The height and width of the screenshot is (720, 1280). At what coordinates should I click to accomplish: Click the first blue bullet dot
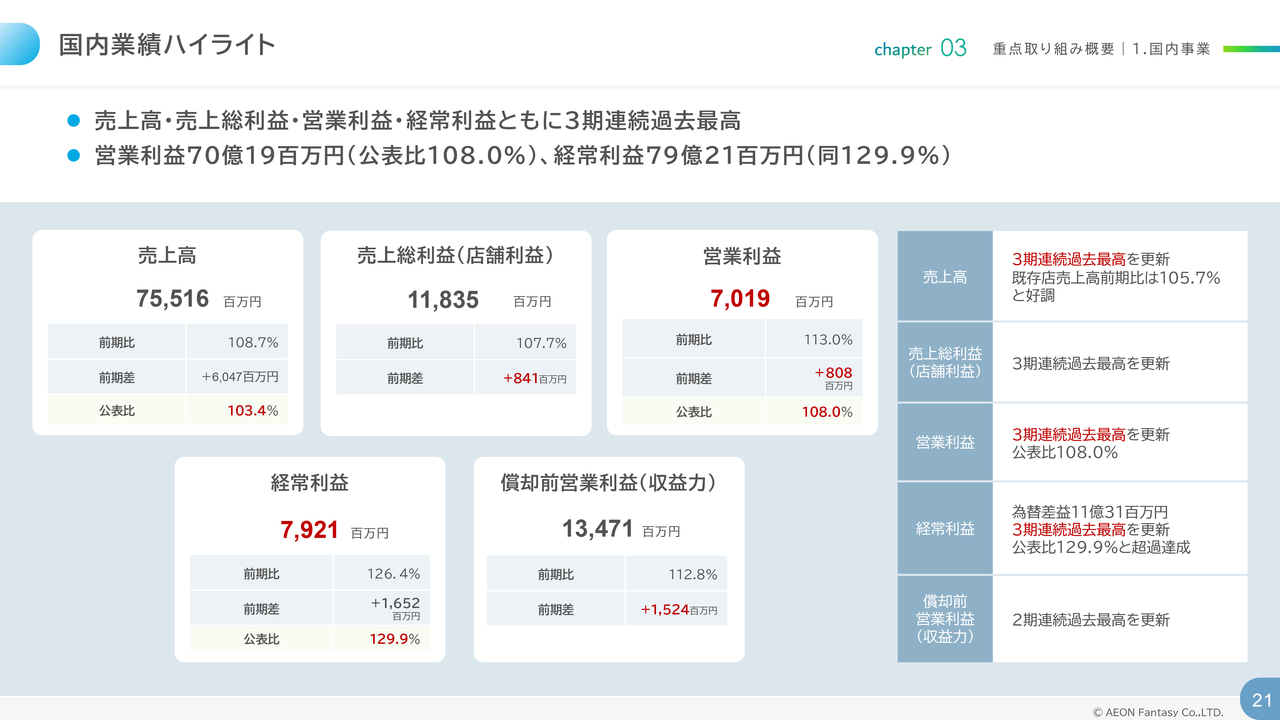click(x=72, y=121)
